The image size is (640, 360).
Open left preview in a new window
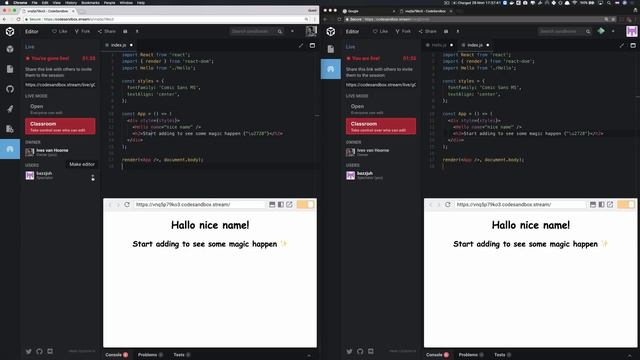(x=289, y=204)
